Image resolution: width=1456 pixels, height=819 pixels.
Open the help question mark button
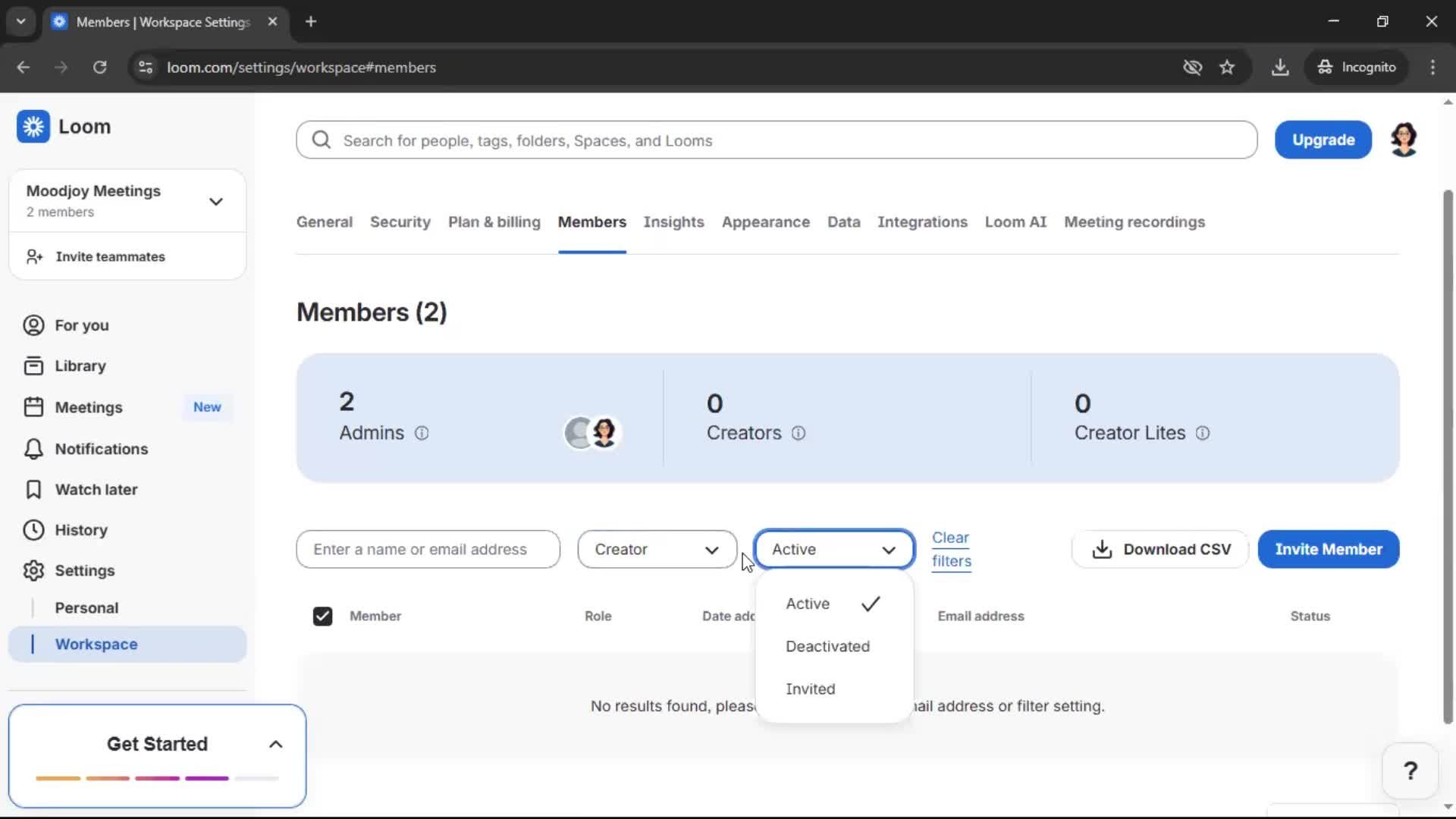coord(1410,771)
